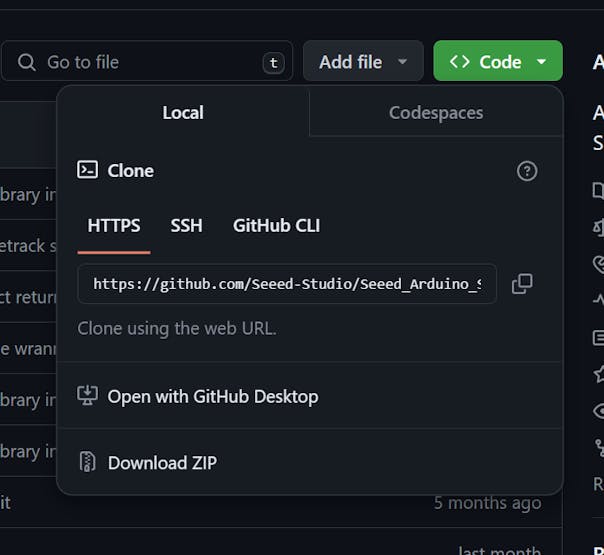Click the eye watchers icon in sidebar

coord(599,411)
